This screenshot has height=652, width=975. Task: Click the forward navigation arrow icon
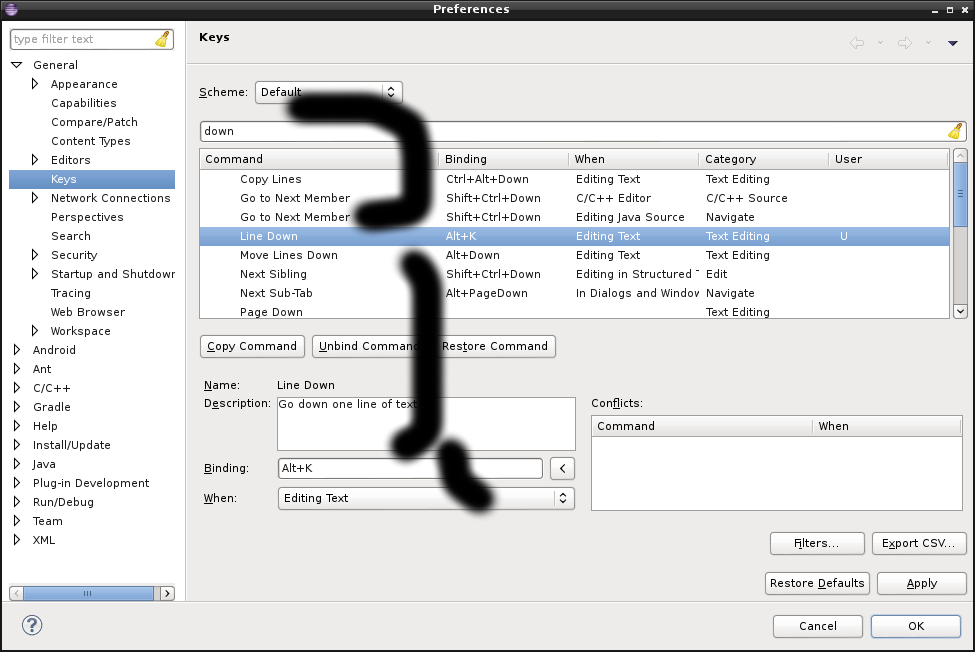pos(904,43)
